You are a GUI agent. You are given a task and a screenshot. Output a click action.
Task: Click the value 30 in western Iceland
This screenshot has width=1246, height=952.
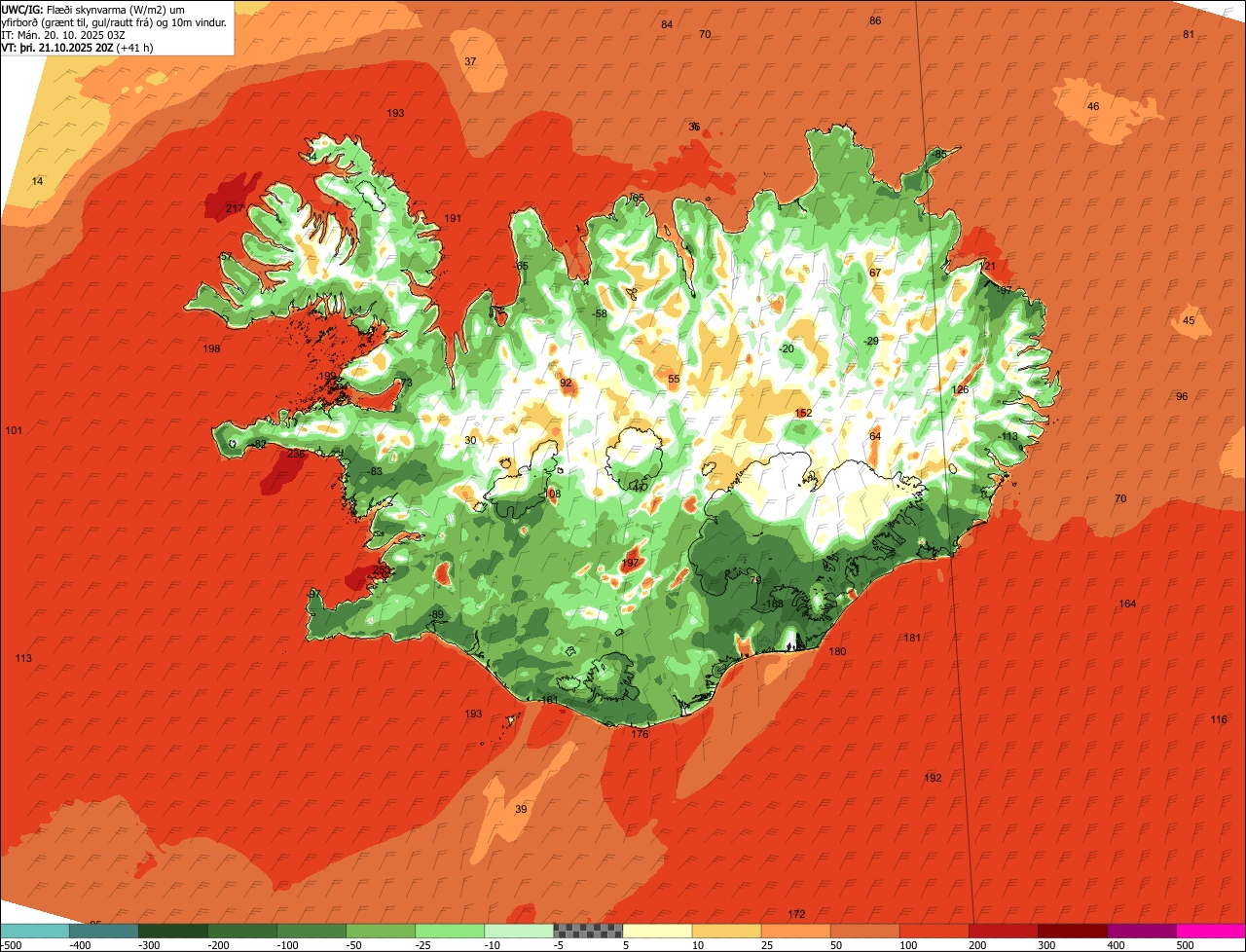click(470, 440)
